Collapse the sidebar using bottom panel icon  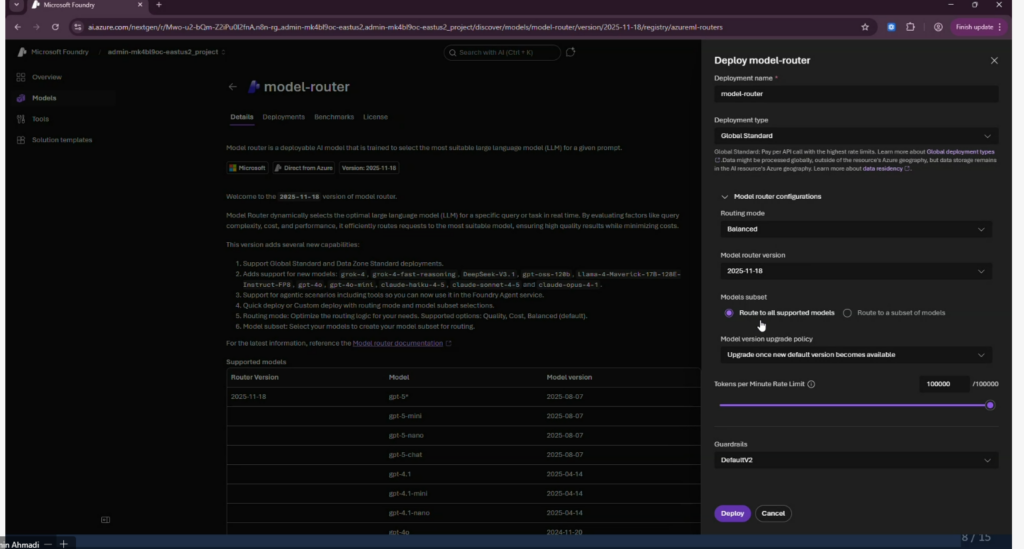(105, 519)
